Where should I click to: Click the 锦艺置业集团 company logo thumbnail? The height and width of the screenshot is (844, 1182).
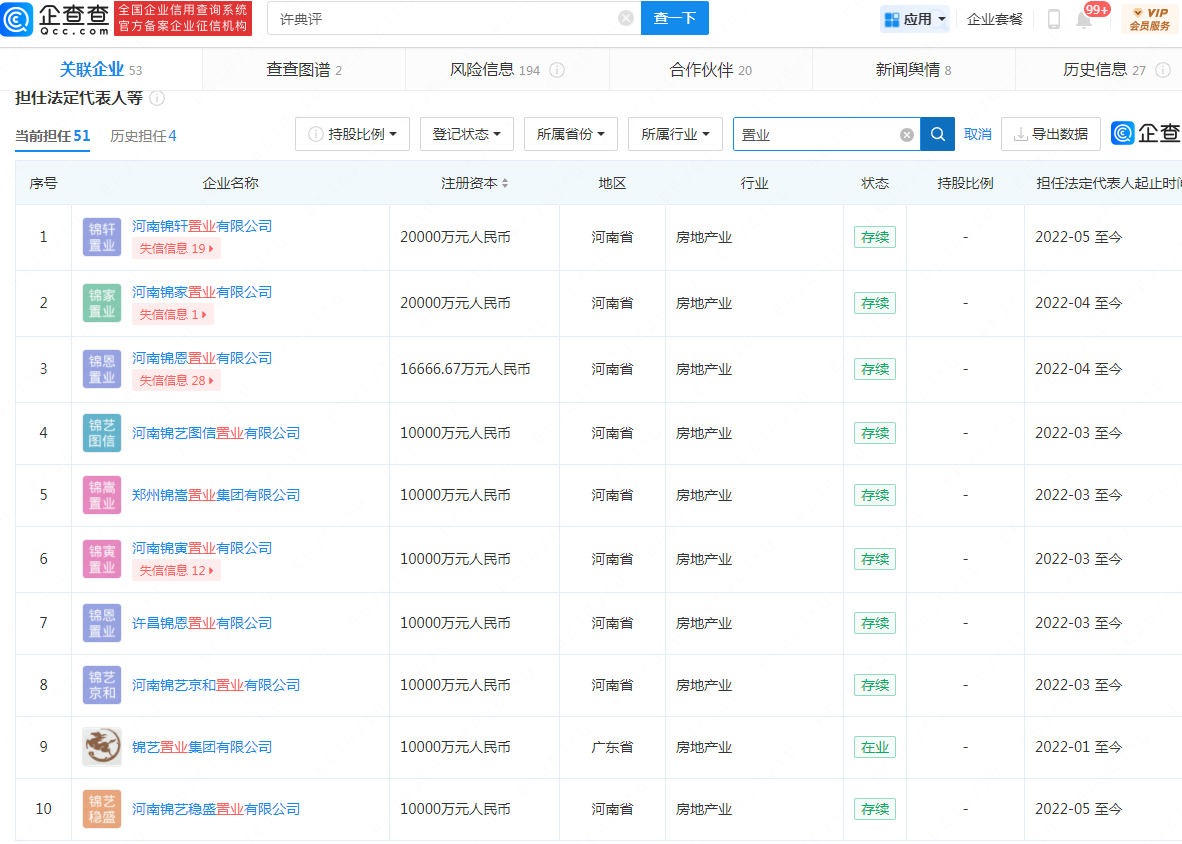coord(102,747)
